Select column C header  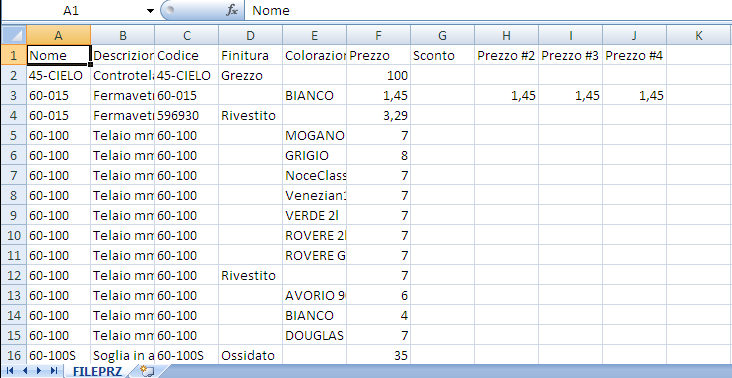(186, 35)
